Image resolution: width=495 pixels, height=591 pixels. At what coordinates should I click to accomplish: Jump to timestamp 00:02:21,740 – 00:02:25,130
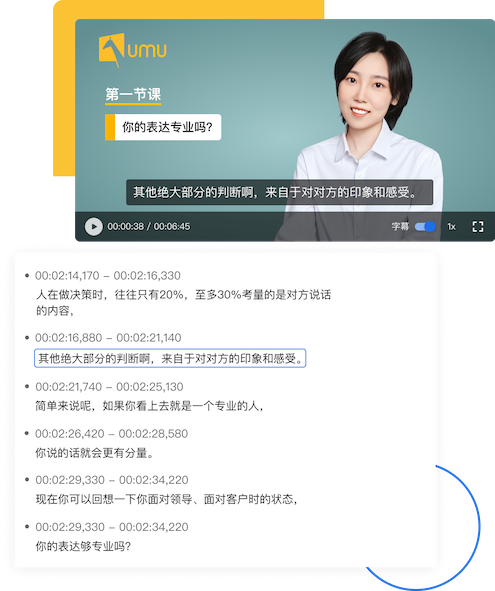(109, 387)
